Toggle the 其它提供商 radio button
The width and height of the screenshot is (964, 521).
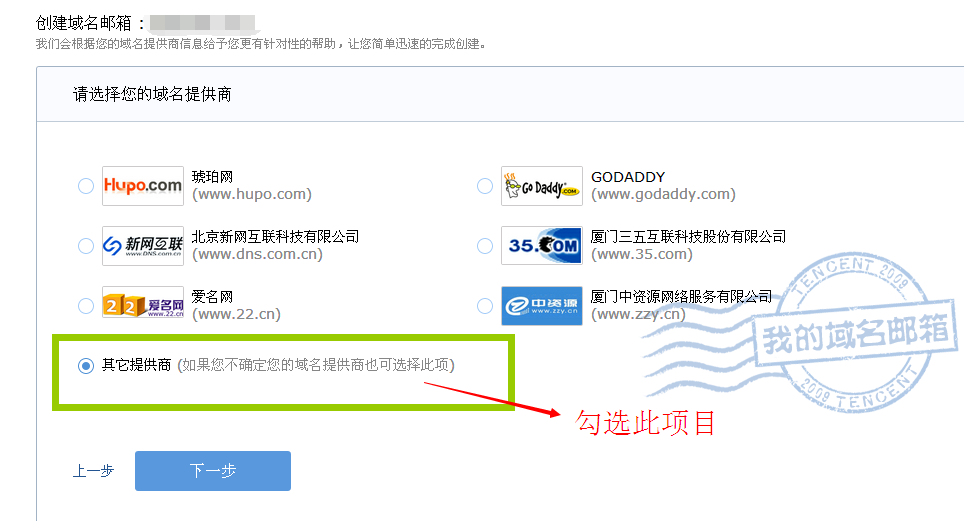[86, 366]
